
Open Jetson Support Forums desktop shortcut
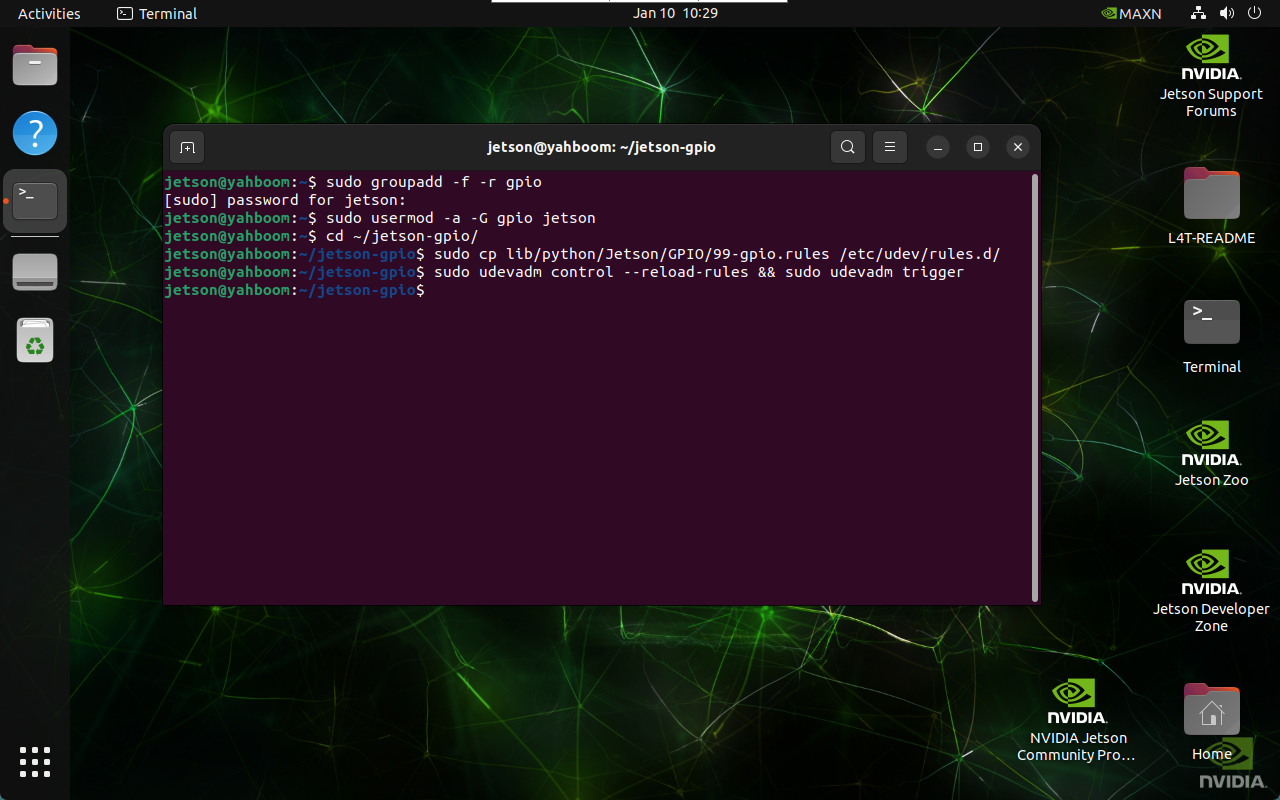click(1211, 76)
